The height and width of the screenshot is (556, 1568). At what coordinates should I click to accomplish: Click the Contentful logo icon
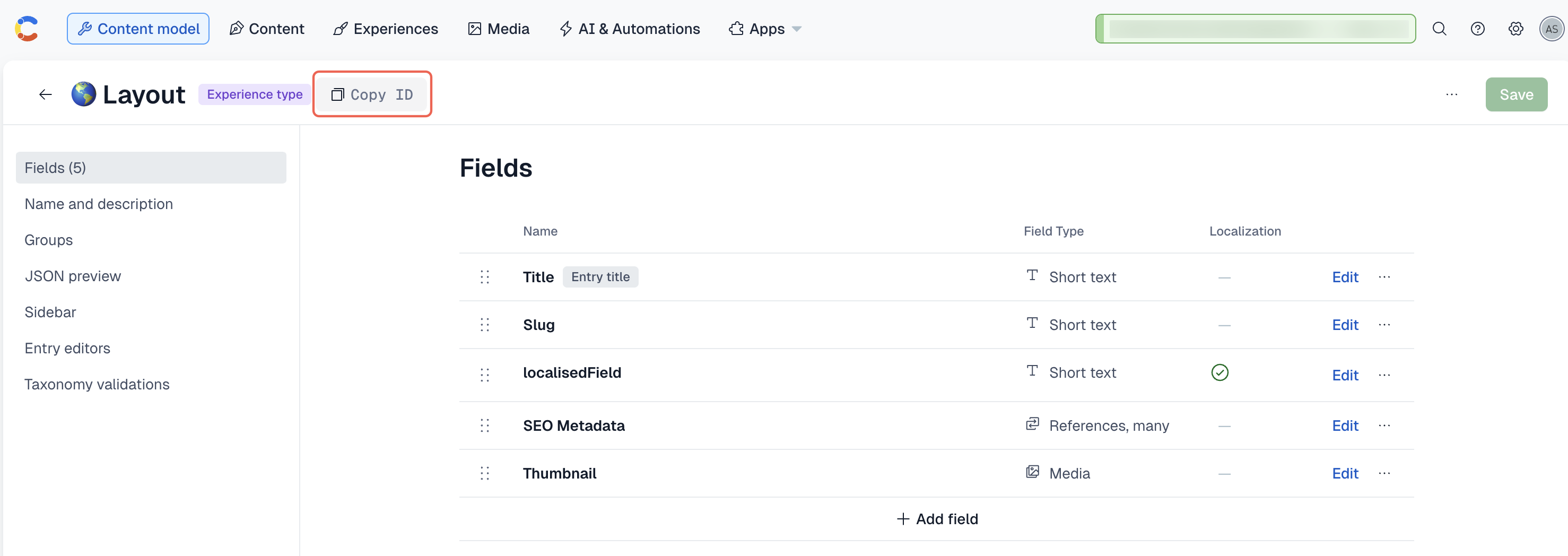(x=25, y=28)
